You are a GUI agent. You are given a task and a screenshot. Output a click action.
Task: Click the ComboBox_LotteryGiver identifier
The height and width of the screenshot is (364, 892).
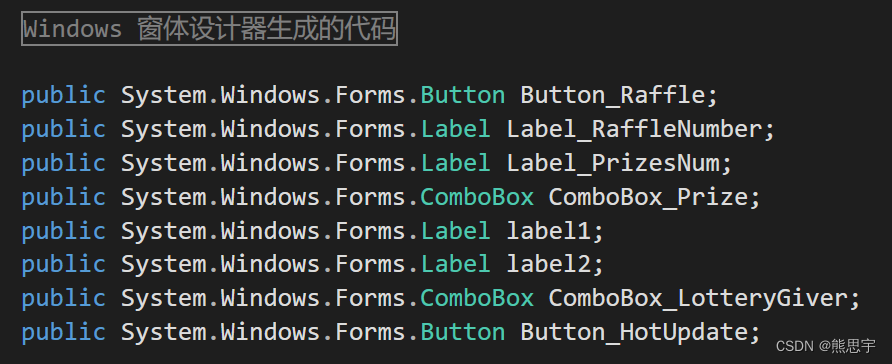(698, 298)
